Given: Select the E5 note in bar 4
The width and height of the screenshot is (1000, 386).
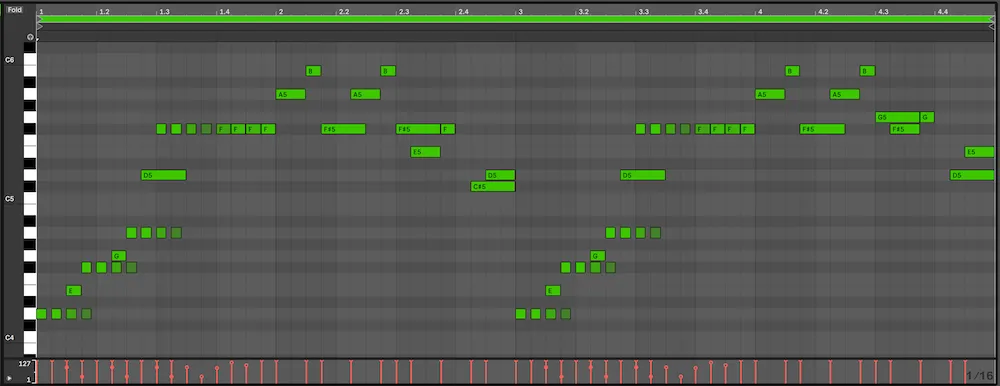Looking at the screenshot, I should coord(980,152).
